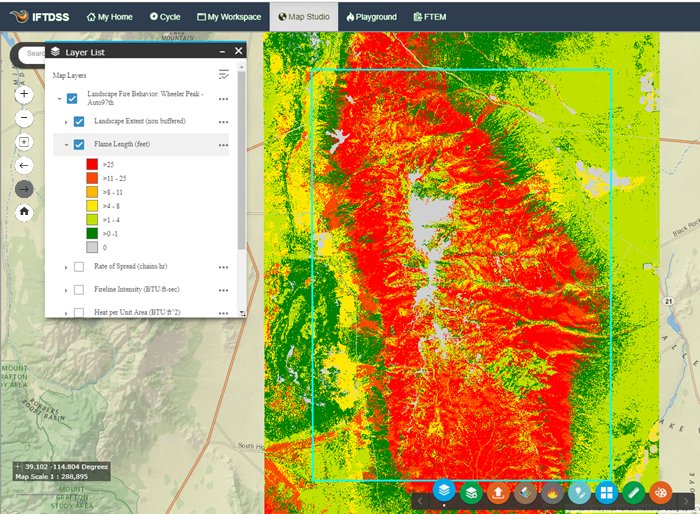Expand the Landscape Extent layer arrow
The width and height of the screenshot is (700, 514).
(66, 122)
